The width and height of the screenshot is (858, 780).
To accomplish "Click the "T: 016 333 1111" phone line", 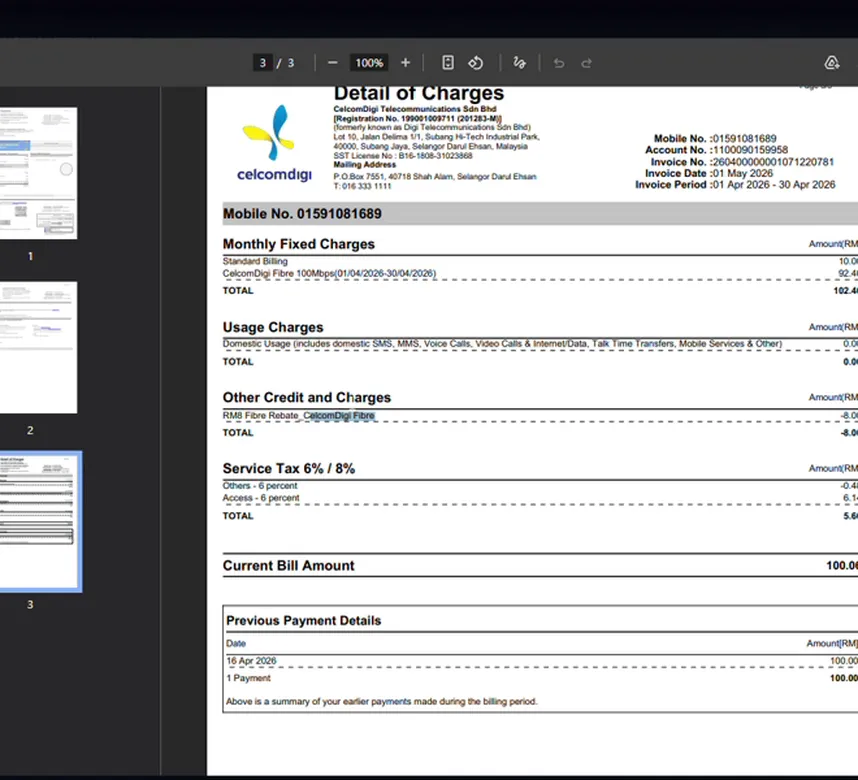I will tap(362, 186).
